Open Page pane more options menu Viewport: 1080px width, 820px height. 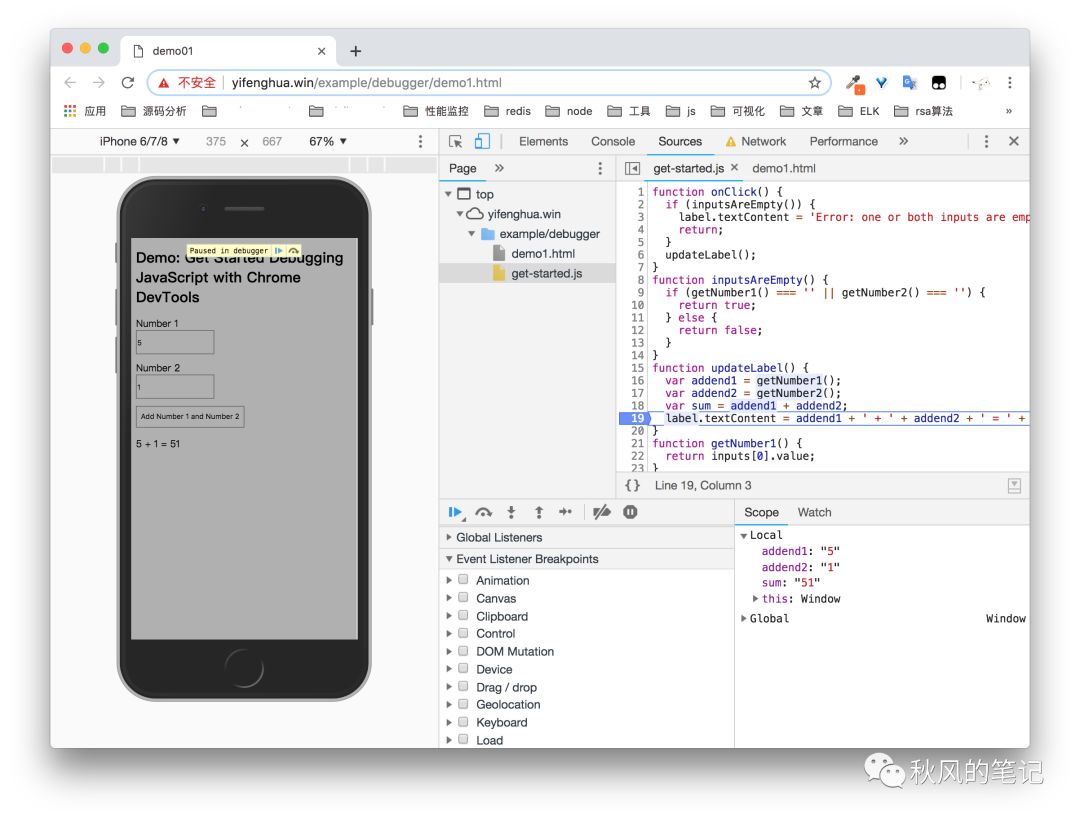tap(600, 169)
